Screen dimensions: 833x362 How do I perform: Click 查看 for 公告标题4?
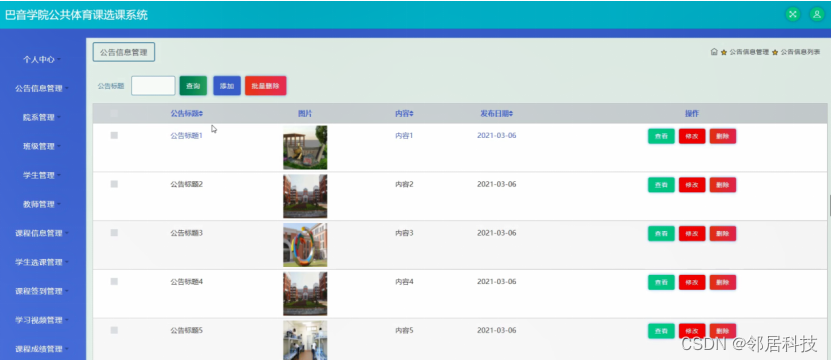tap(661, 282)
